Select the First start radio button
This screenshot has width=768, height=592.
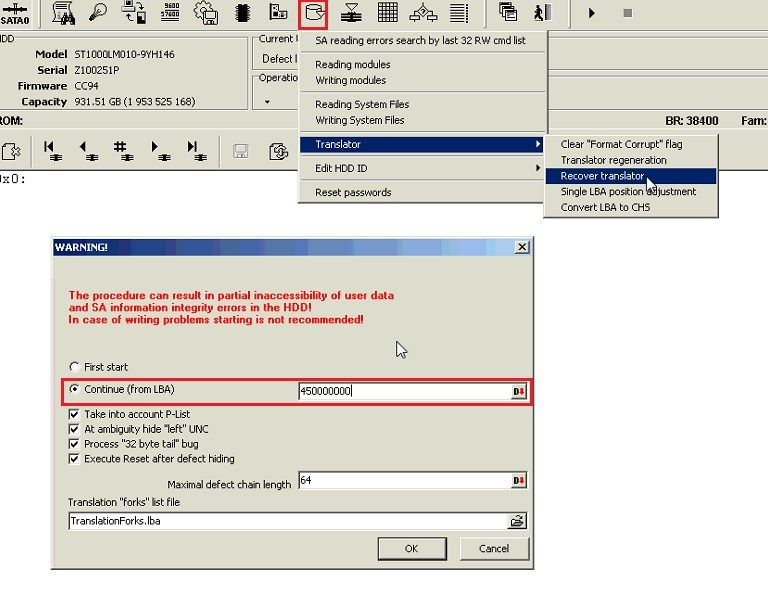coord(74,367)
